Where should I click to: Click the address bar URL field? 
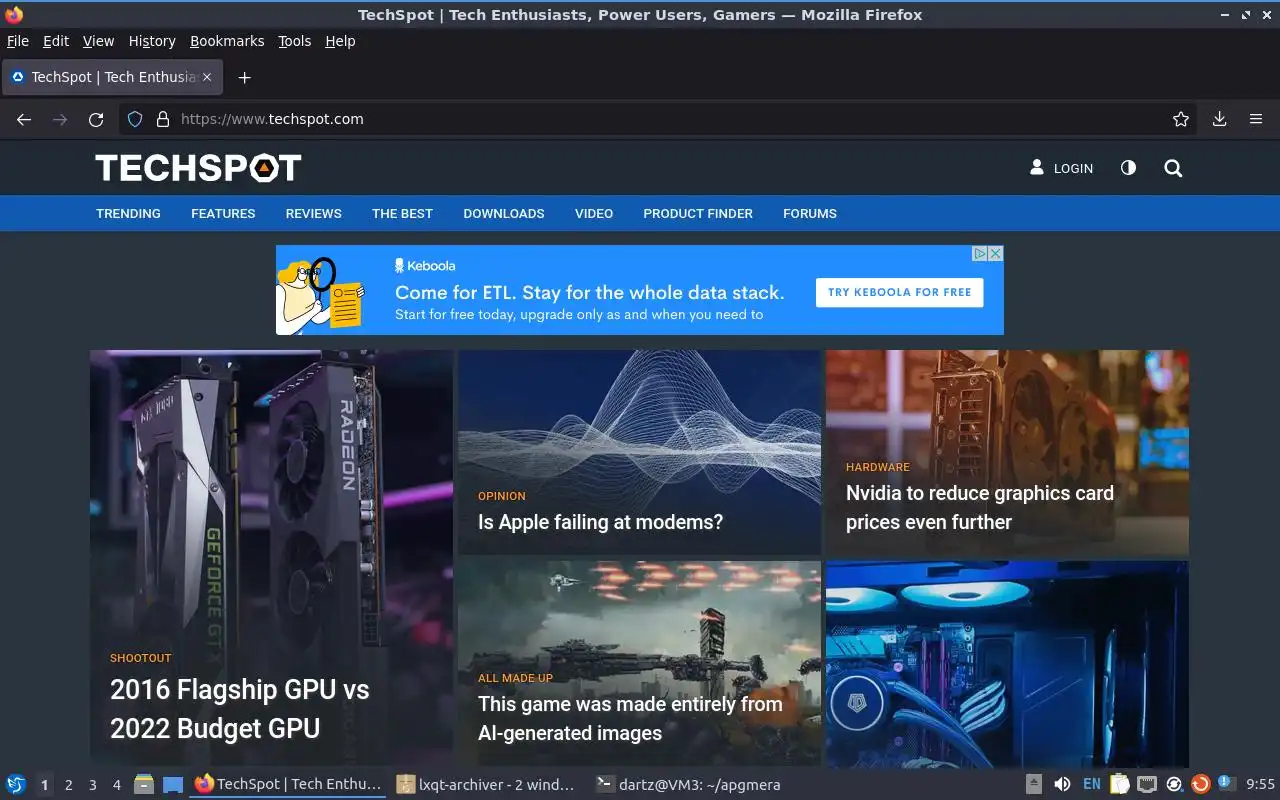click(660, 119)
